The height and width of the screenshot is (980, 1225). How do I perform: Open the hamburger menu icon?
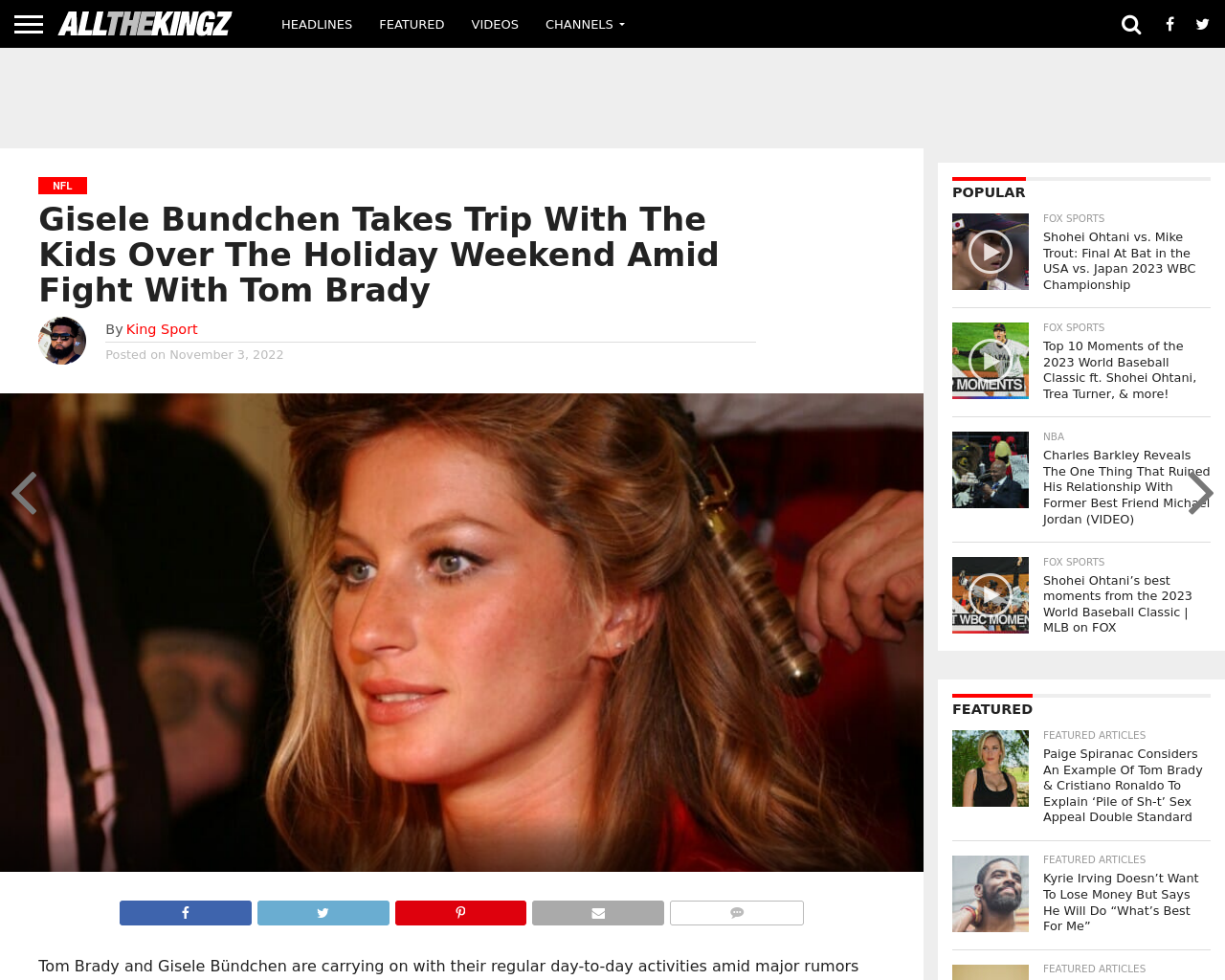(29, 24)
